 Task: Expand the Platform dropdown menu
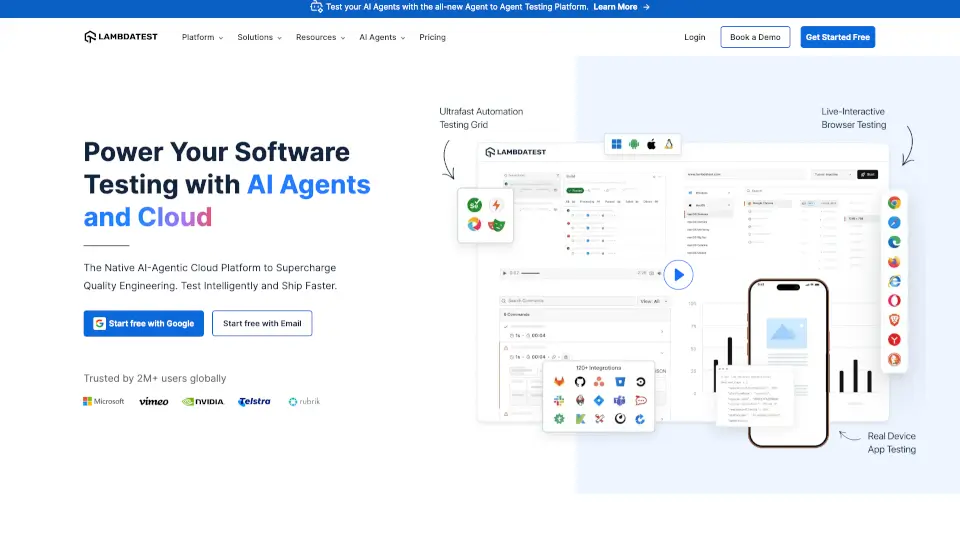tap(202, 37)
